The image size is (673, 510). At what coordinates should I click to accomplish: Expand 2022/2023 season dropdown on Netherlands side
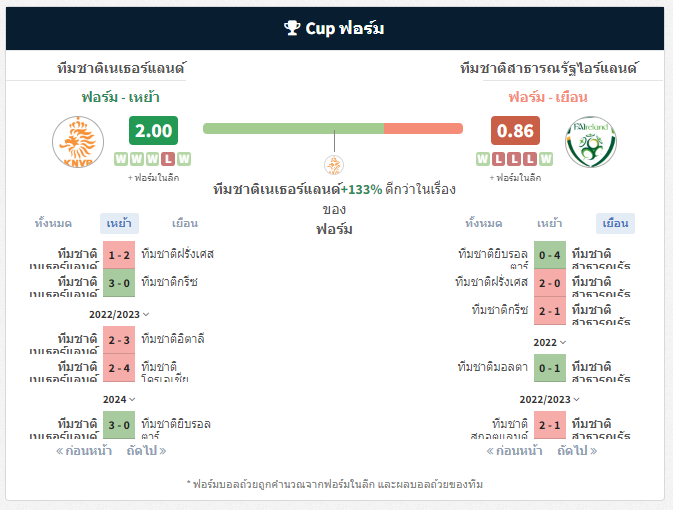[x=119, y=315]
